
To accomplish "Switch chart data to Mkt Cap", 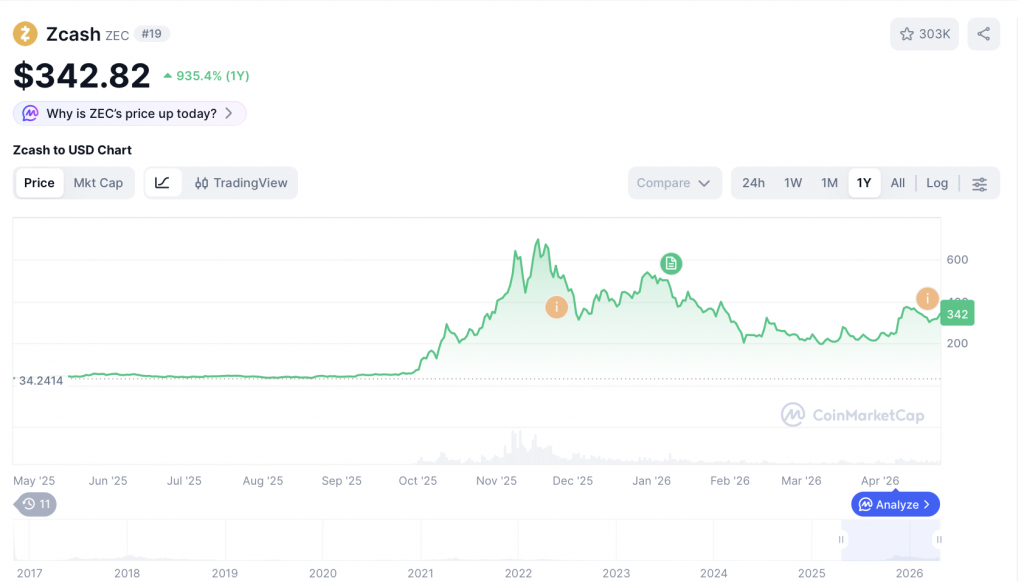I will [x=98, y=183].
